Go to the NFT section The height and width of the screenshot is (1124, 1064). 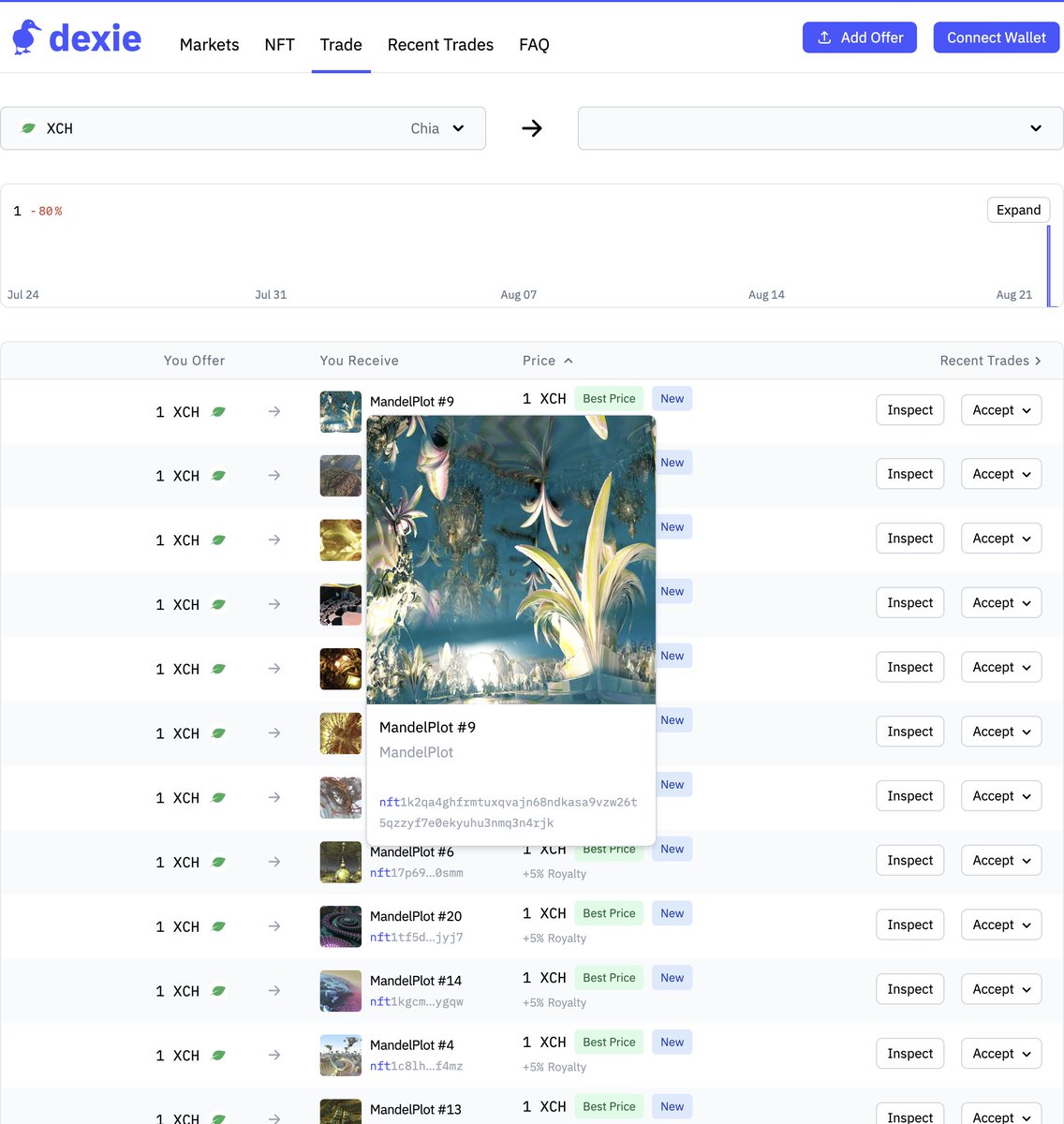pyautogui.click(x=279, y=44)
